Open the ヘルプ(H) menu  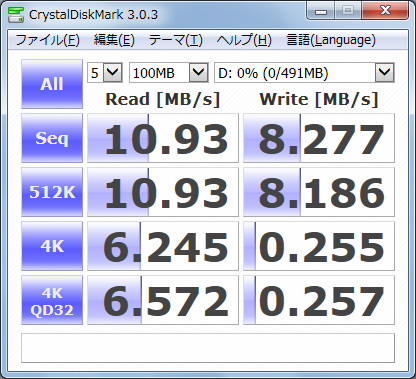244,40
